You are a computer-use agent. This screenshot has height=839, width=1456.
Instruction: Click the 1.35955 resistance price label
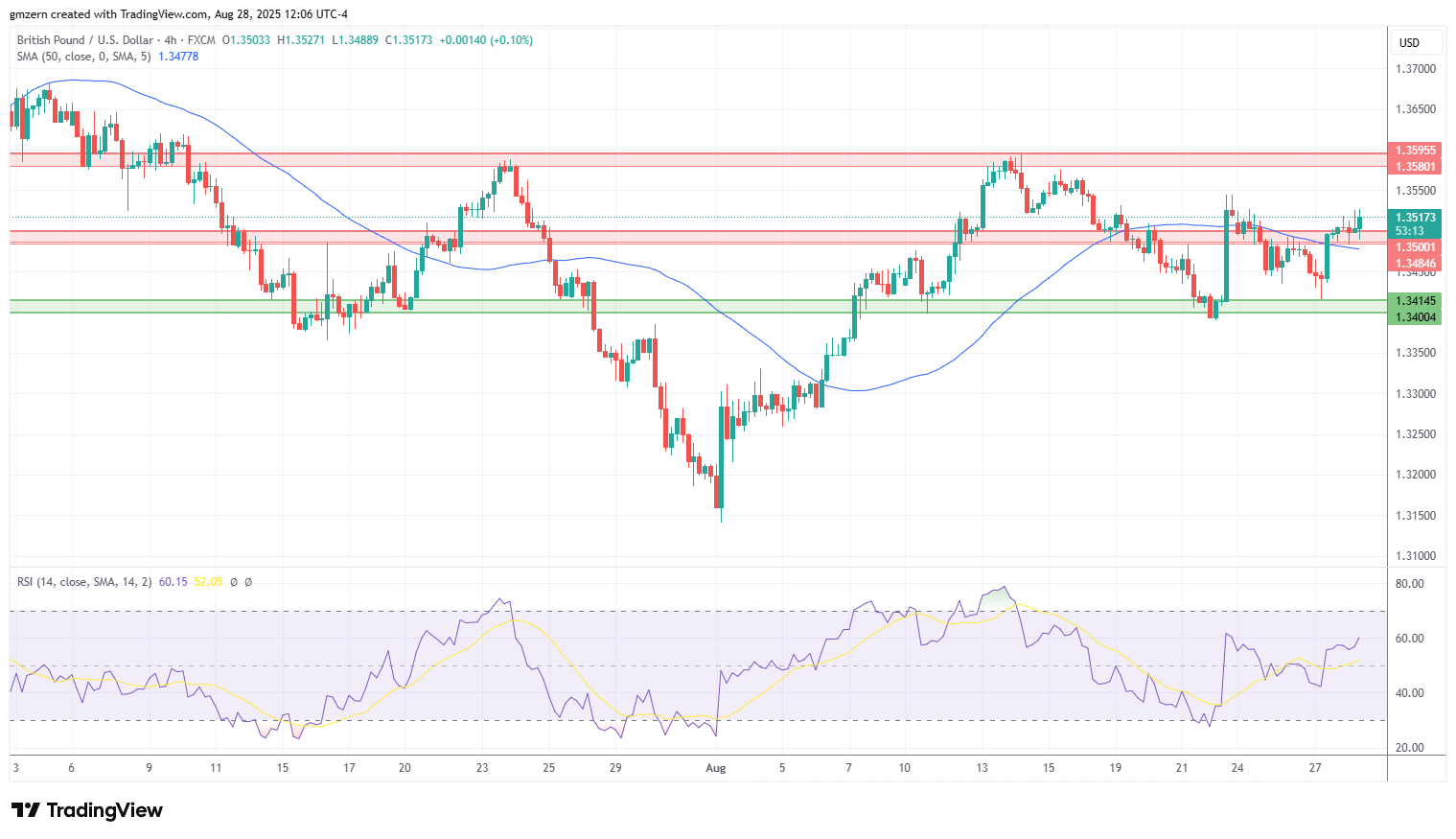click(1415, 151)
